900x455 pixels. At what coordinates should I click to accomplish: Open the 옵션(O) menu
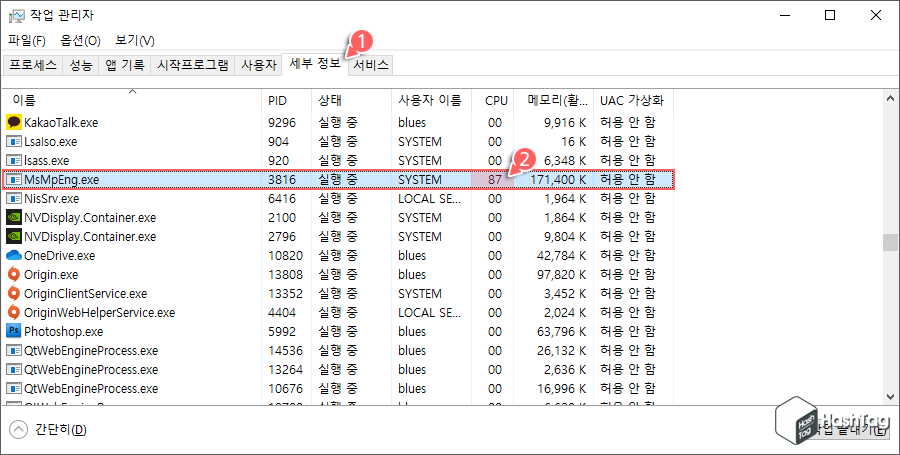pos(80,41)
